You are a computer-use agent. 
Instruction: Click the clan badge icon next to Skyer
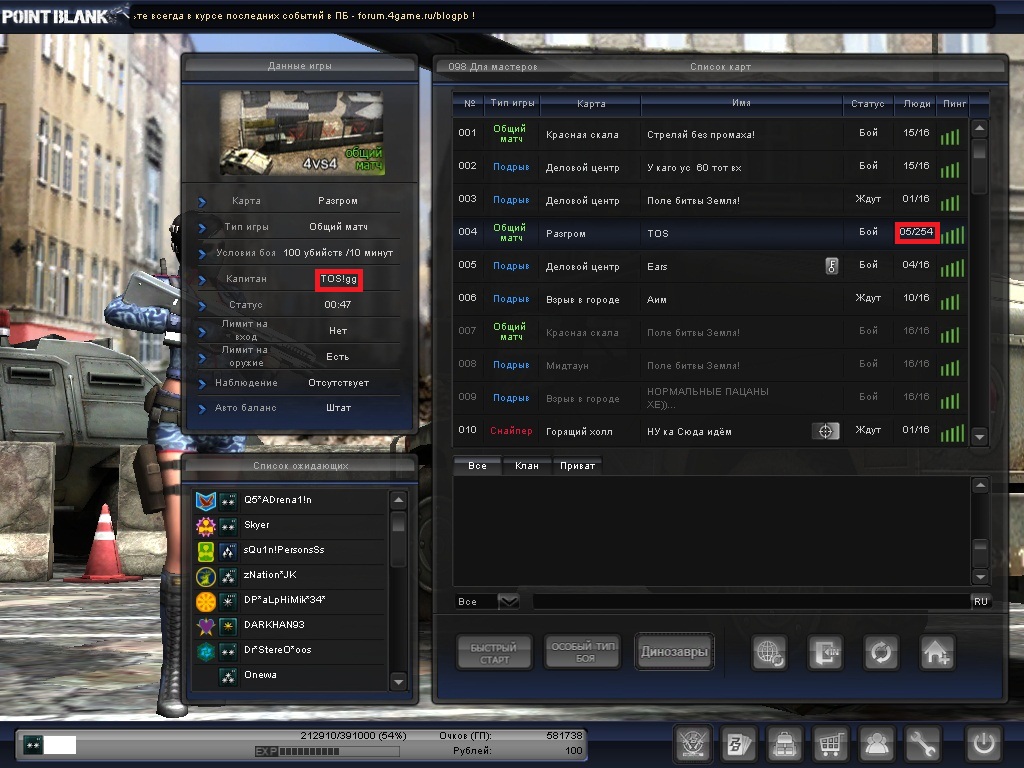(x=206, y=526)
